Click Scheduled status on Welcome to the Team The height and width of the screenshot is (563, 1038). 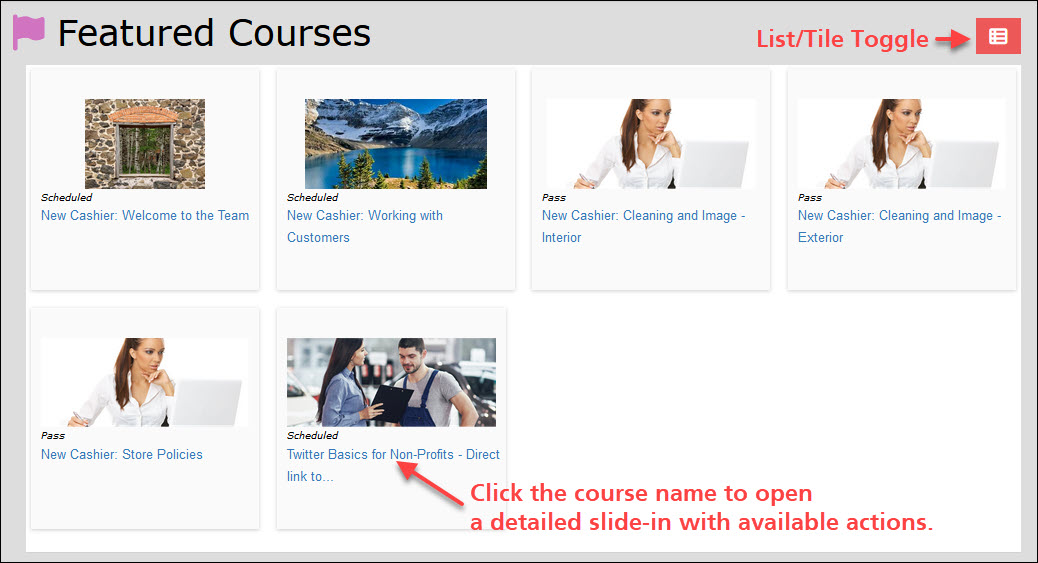pos(66,198)
